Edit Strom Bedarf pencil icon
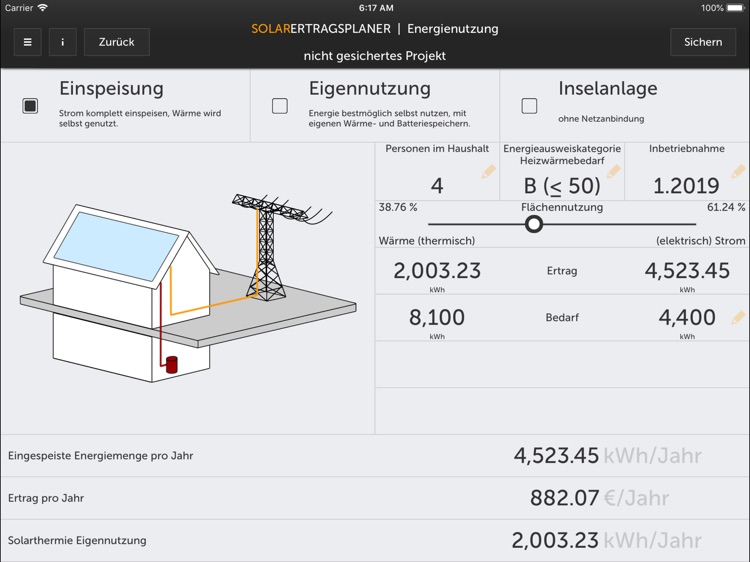This screenshot has height=562, width=750. click(739, 318)
